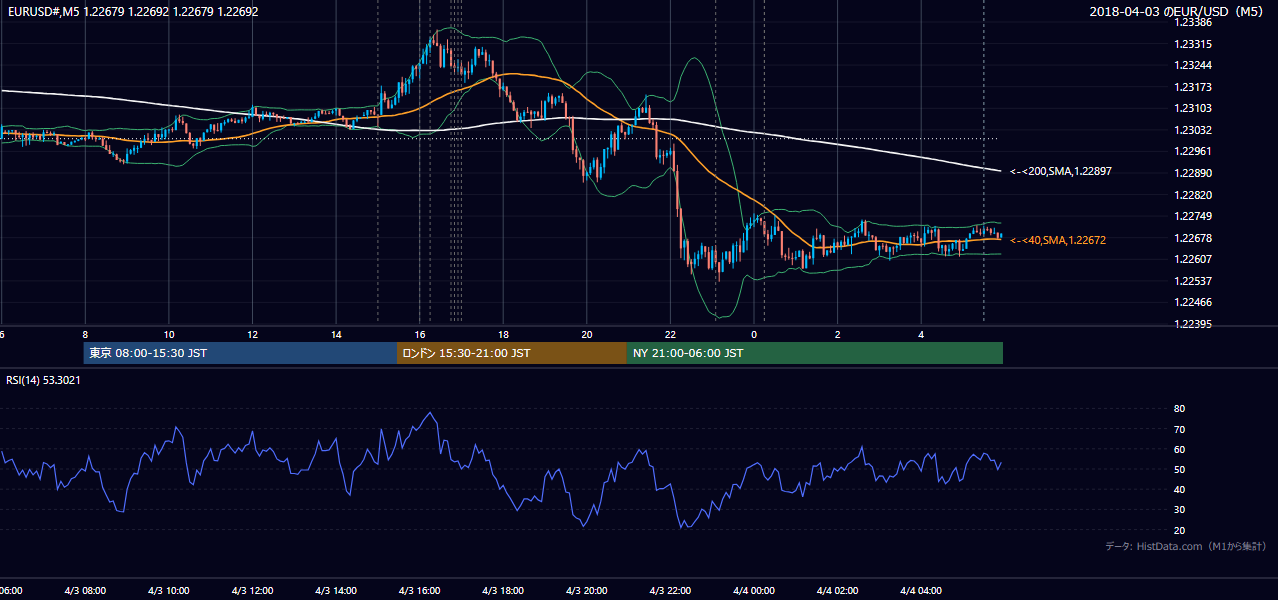
Task: Click hour tick 10 under price chart
Action: [169, 334]
